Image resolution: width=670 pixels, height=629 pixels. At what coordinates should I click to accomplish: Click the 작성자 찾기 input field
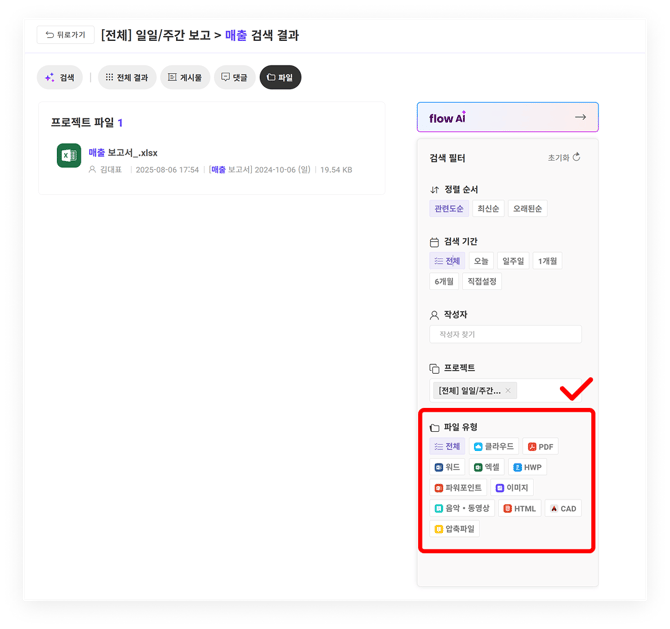(505, 335)
